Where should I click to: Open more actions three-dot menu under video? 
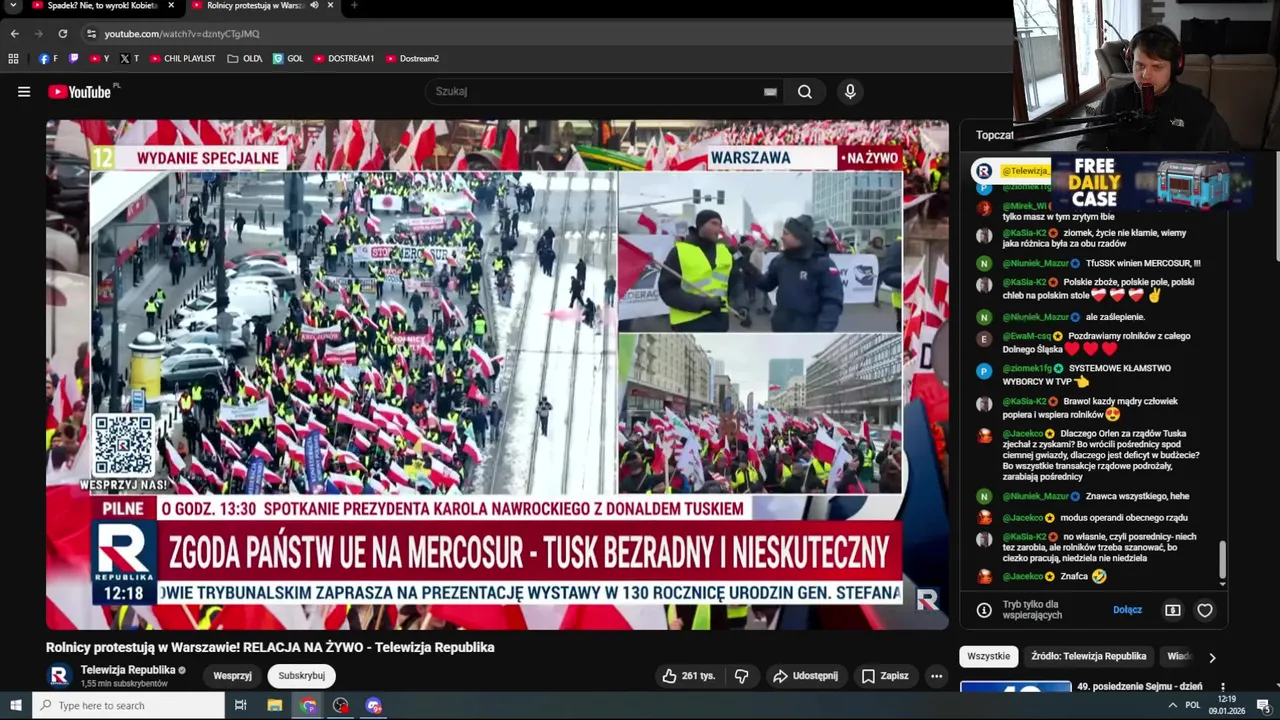point(936,676)
